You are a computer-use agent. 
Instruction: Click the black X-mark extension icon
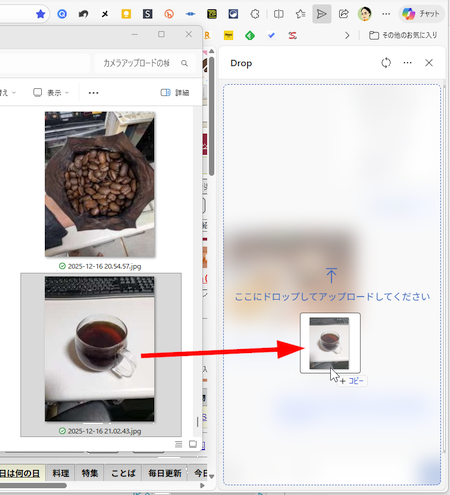click(105, 14)
